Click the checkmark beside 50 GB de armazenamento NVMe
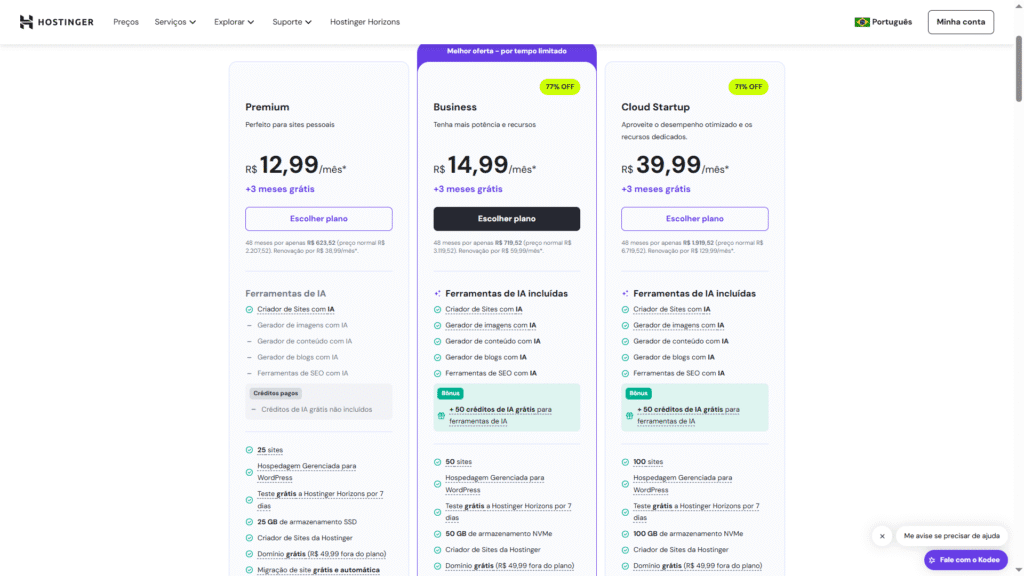The image size is (1024, 576). [438, 534]
